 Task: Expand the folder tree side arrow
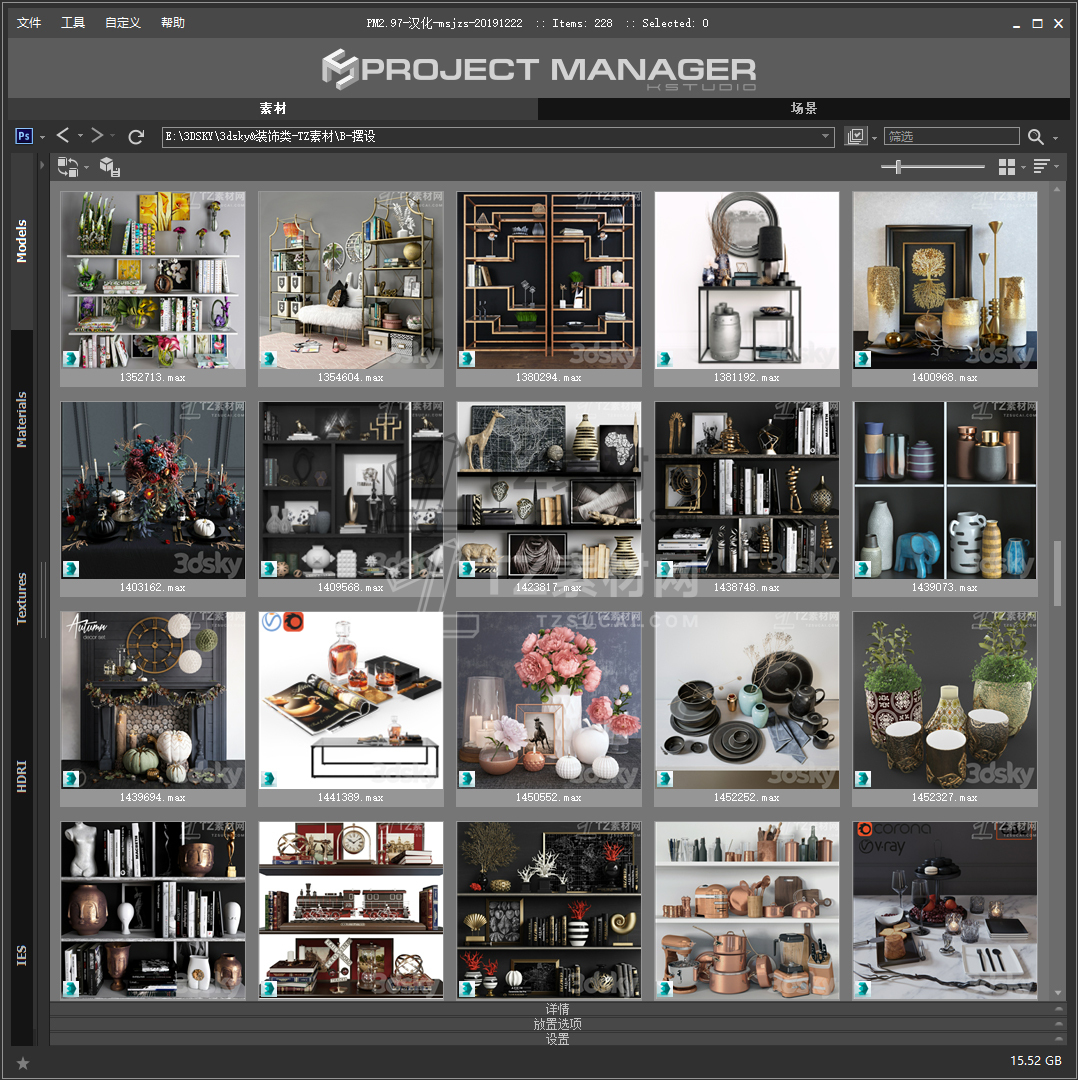[42, 165]
